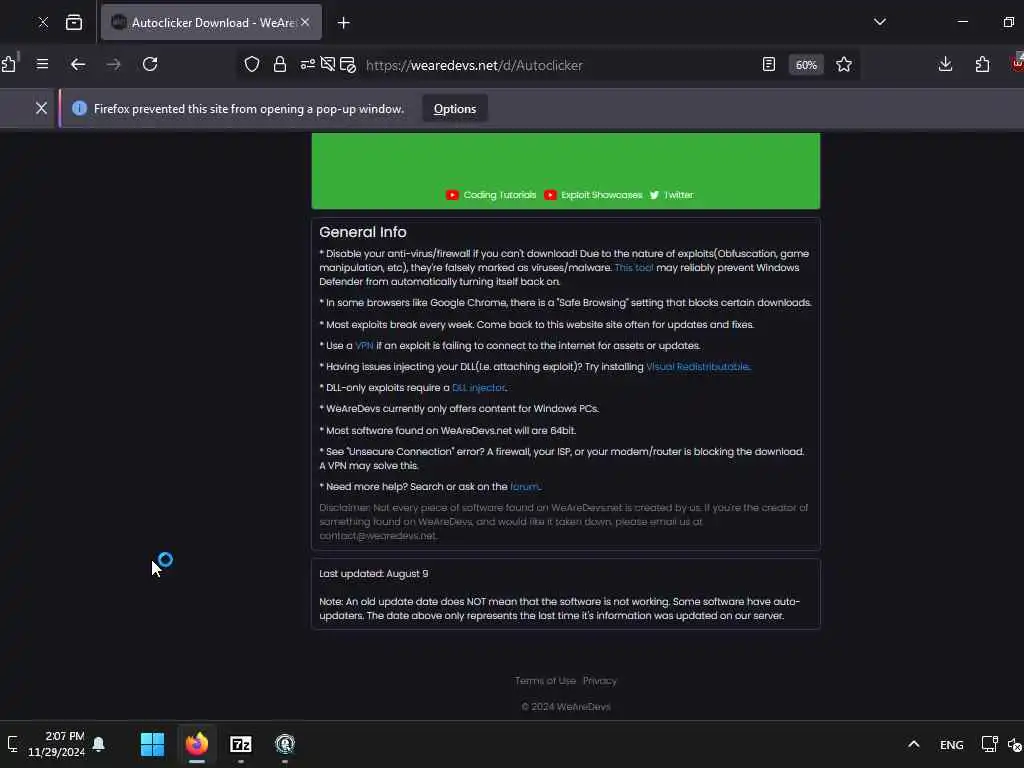Click the taskbar icon left of the clock
Image resolution: width=1024 pixels, height=768 pixels.
click(x=13, y=744)
